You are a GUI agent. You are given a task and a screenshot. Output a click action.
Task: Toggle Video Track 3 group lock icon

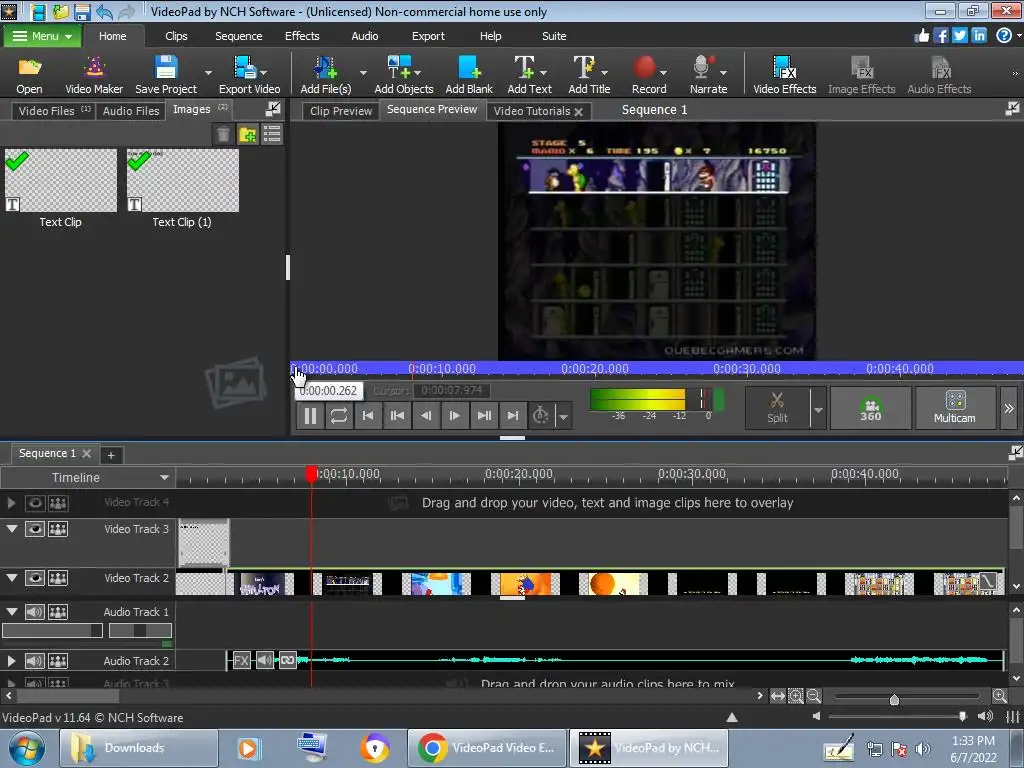pos(58,529)
